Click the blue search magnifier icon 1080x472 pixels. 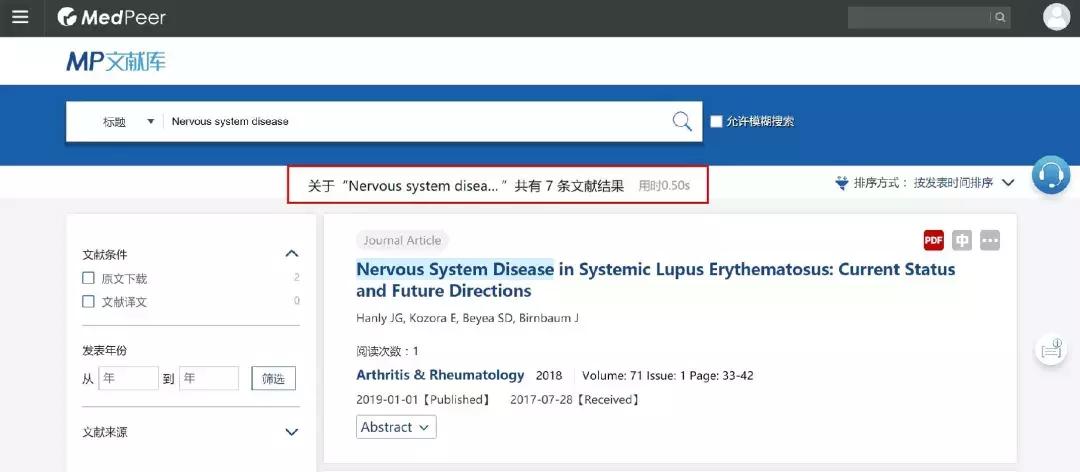pyautogui.click(x=682, y=122)
